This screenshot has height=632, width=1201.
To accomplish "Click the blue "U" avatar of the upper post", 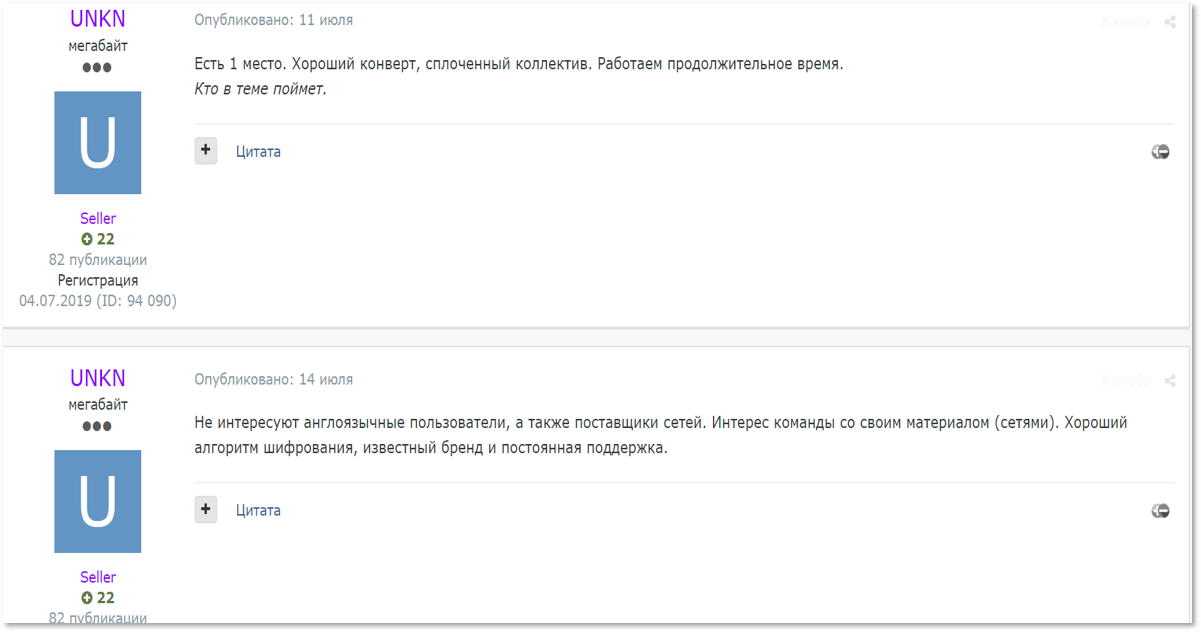I will coord(98,143).
